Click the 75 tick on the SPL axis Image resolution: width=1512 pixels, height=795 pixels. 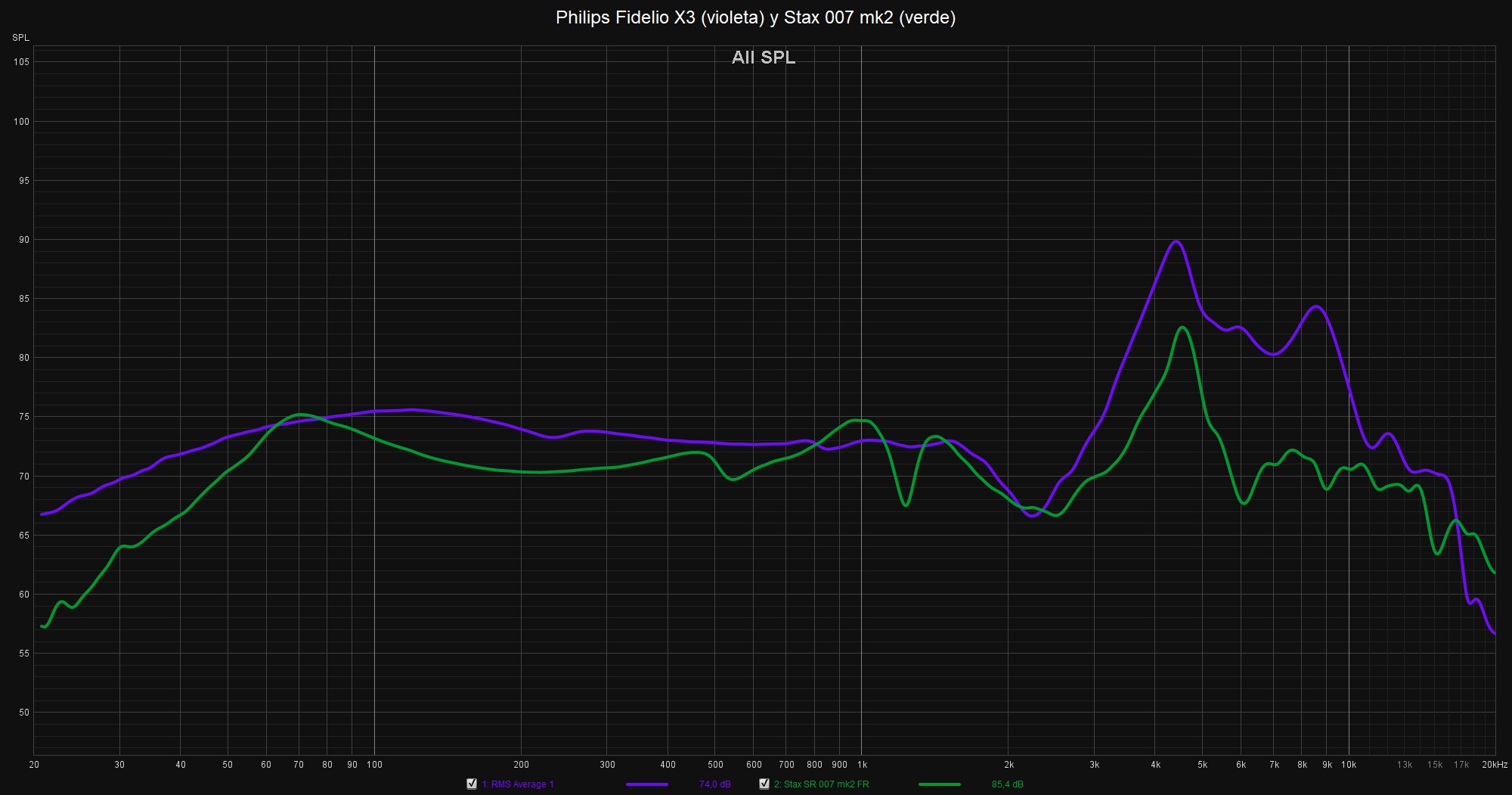pos(23,417)
